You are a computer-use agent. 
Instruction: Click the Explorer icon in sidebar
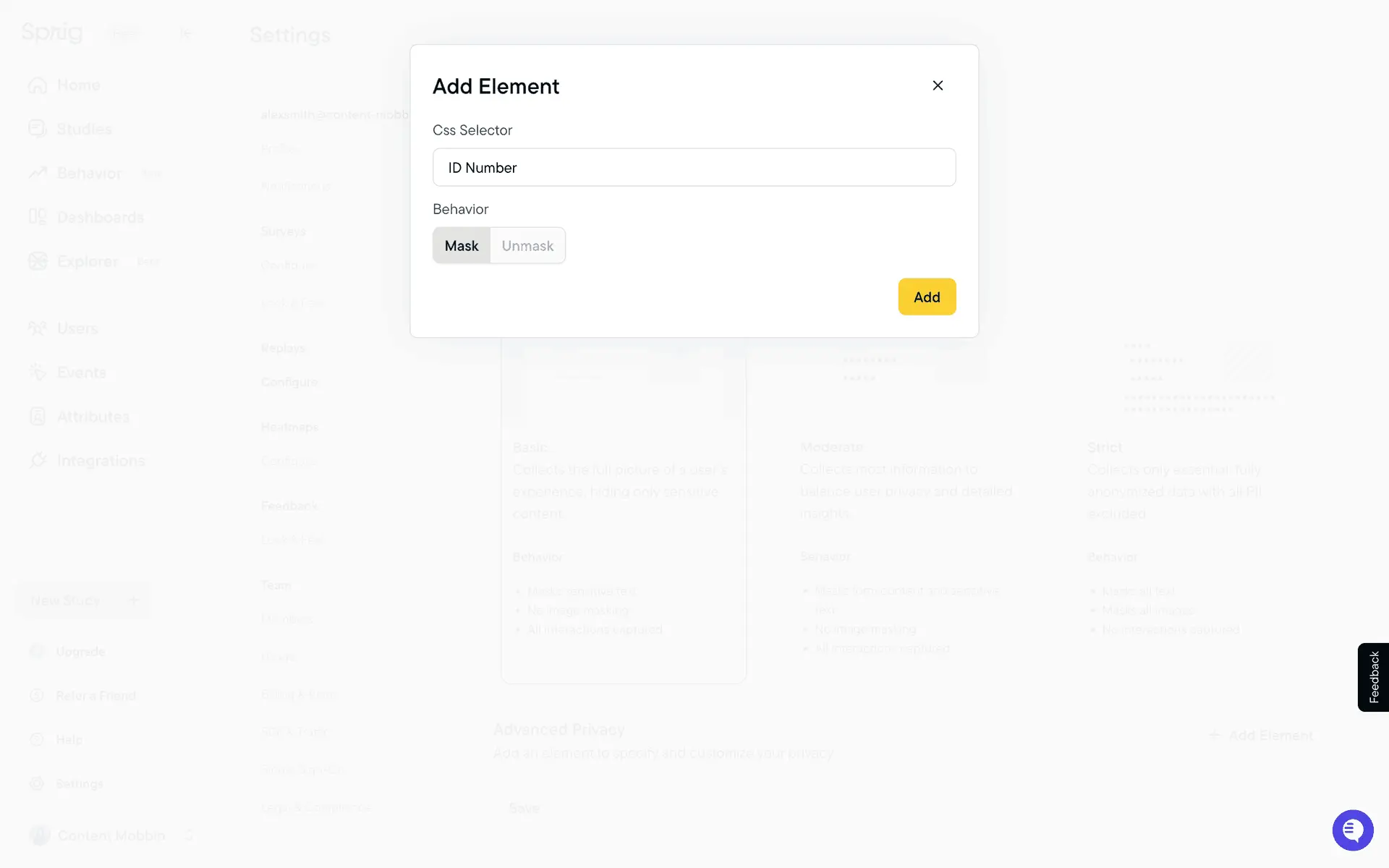click(38, 261)
